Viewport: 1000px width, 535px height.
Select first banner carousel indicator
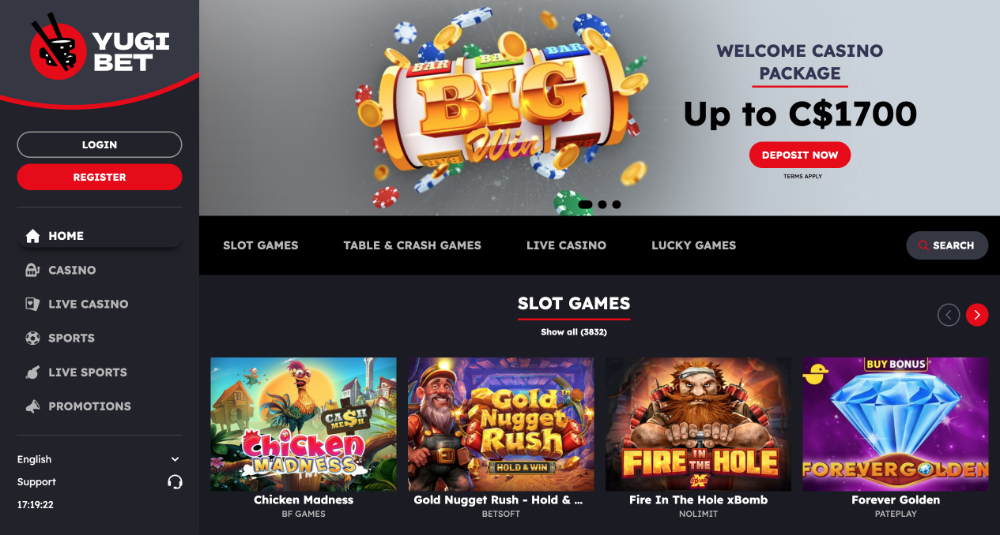(x=585, y=205)
